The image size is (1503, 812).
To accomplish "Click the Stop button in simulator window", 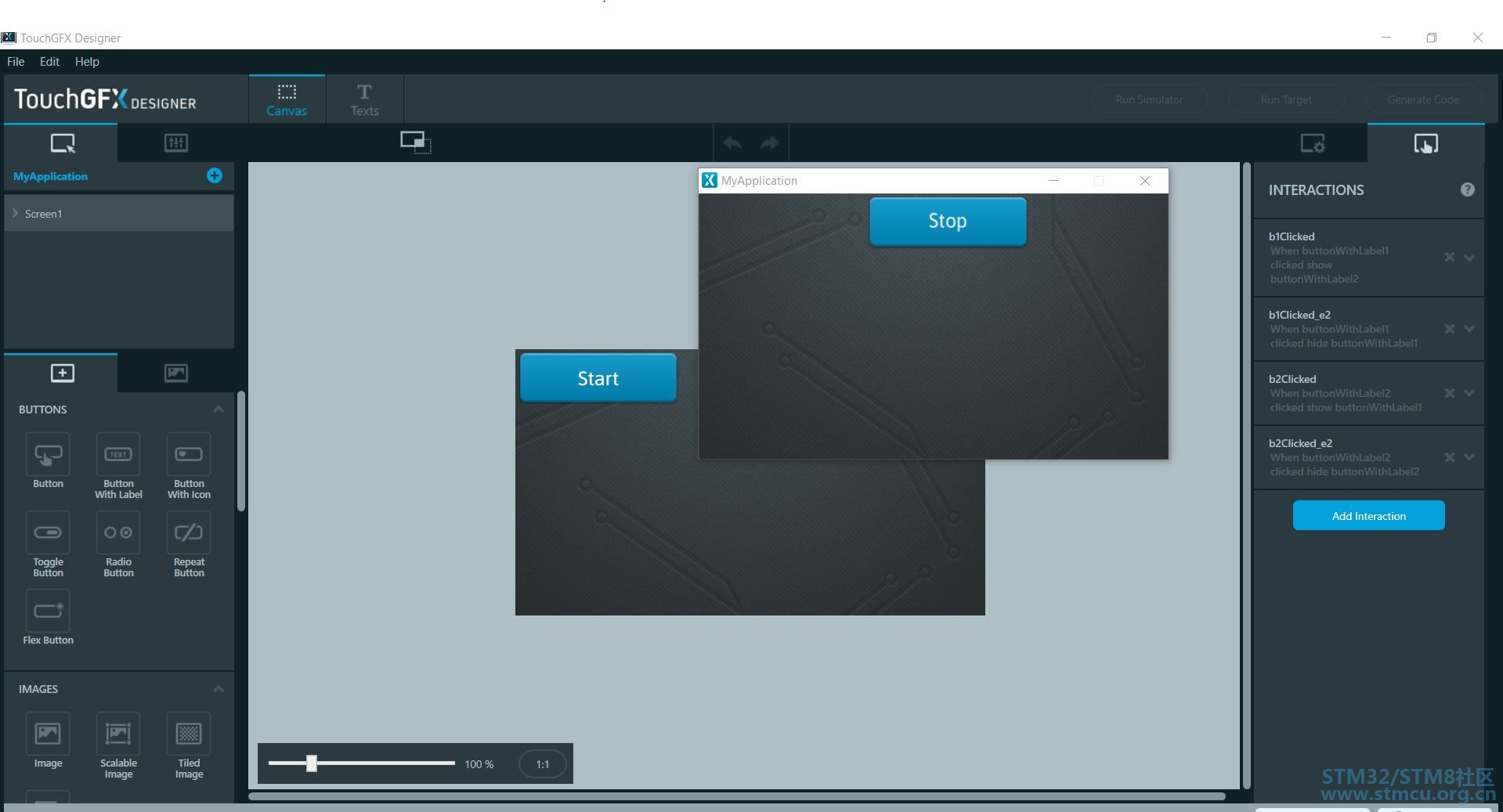I will pyautogui.click(x=948, y=222).
